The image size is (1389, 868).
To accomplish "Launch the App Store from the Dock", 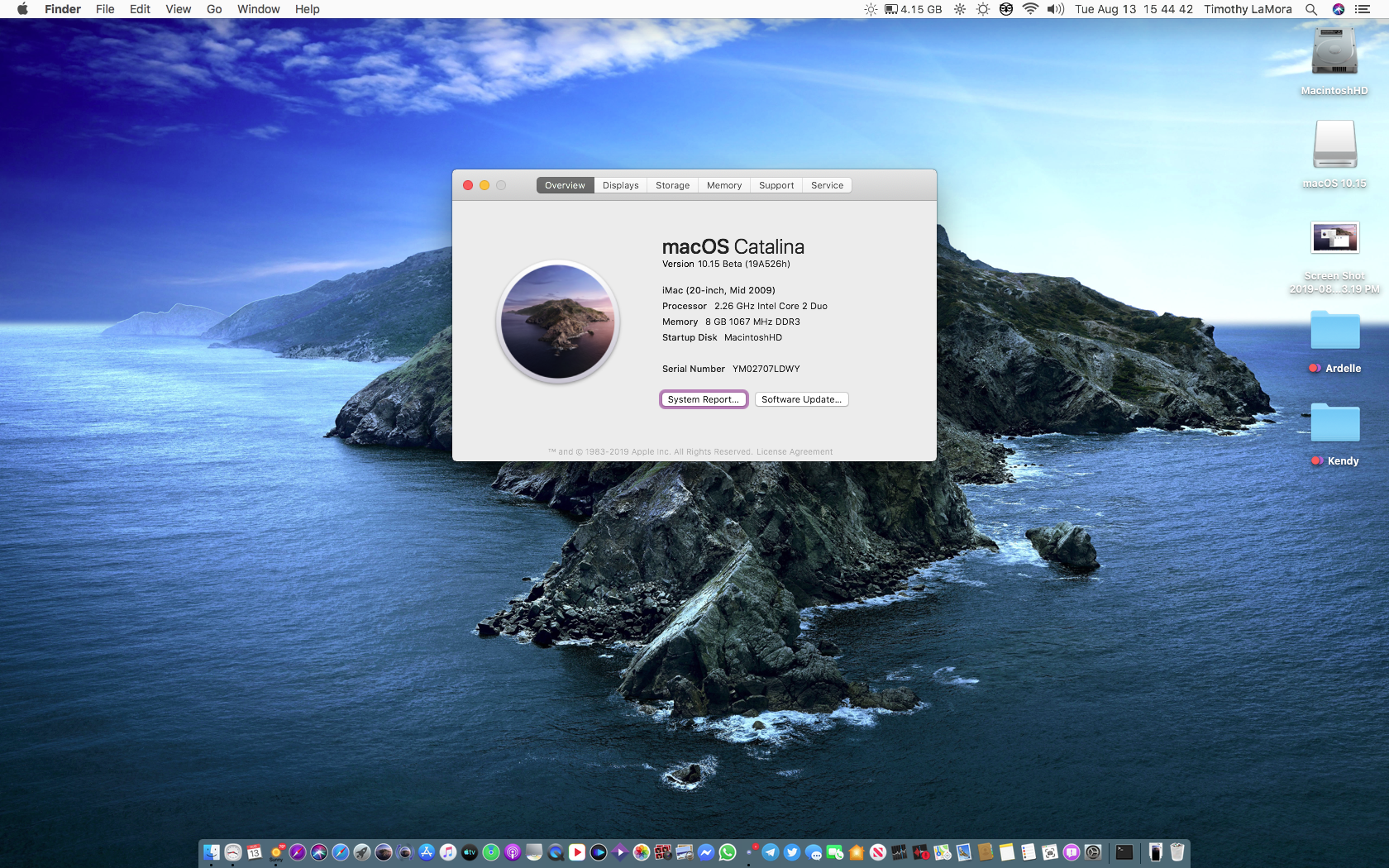I will tap(427, 852).
